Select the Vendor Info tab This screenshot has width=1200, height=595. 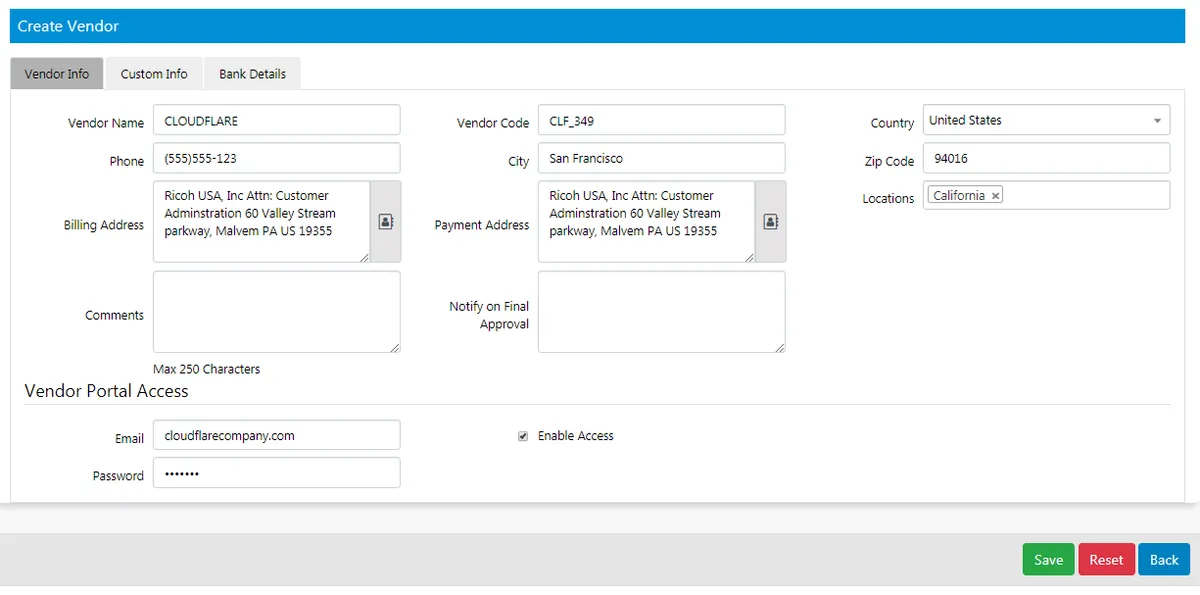[57, 74]
